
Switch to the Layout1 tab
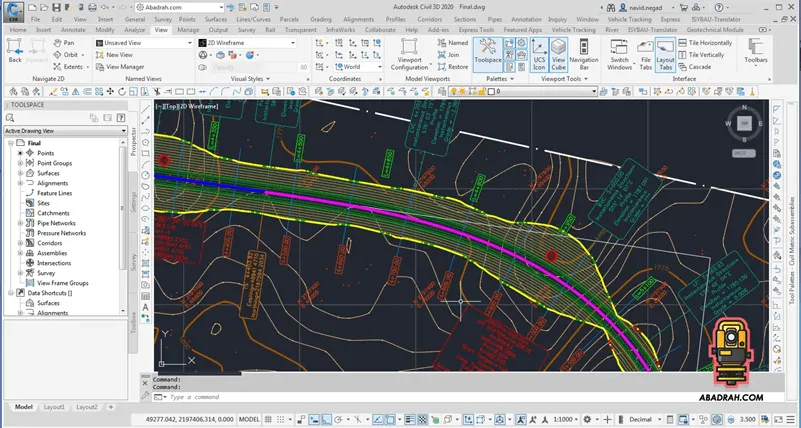click(x=54, y=408)
